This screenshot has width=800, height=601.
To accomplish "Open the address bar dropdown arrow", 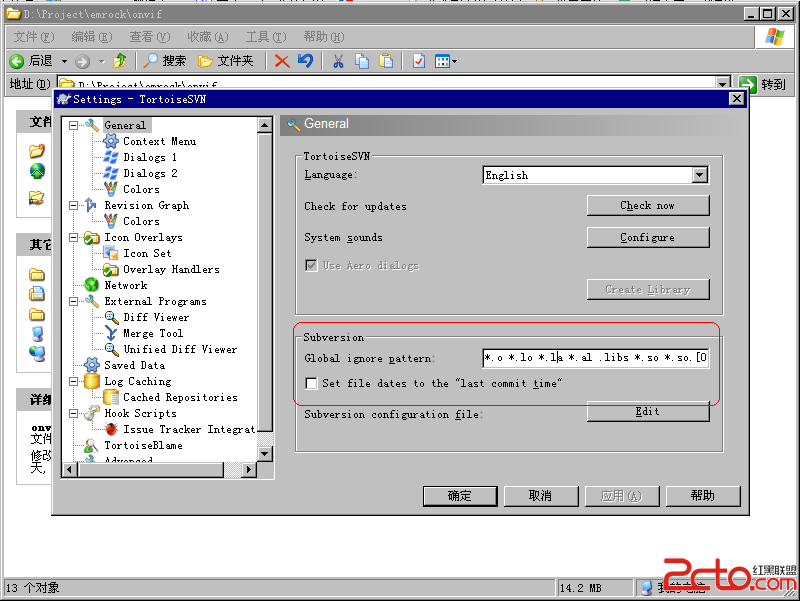I will (x=722, y=83).
